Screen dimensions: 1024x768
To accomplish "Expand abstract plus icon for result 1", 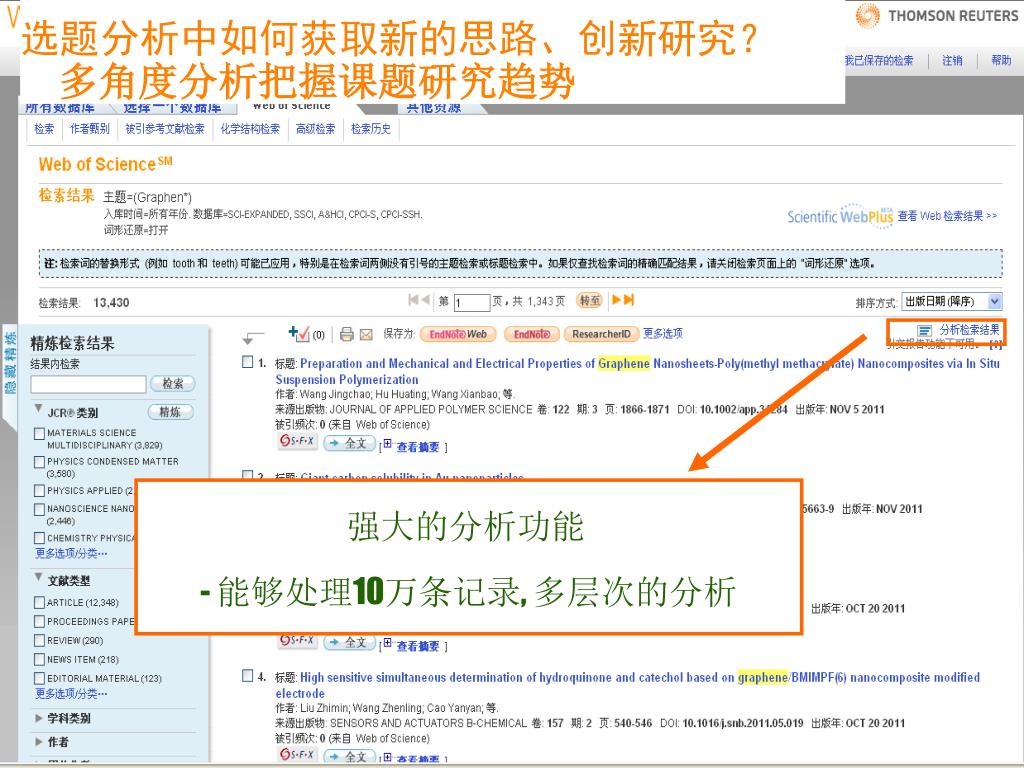I will [387, 444].
